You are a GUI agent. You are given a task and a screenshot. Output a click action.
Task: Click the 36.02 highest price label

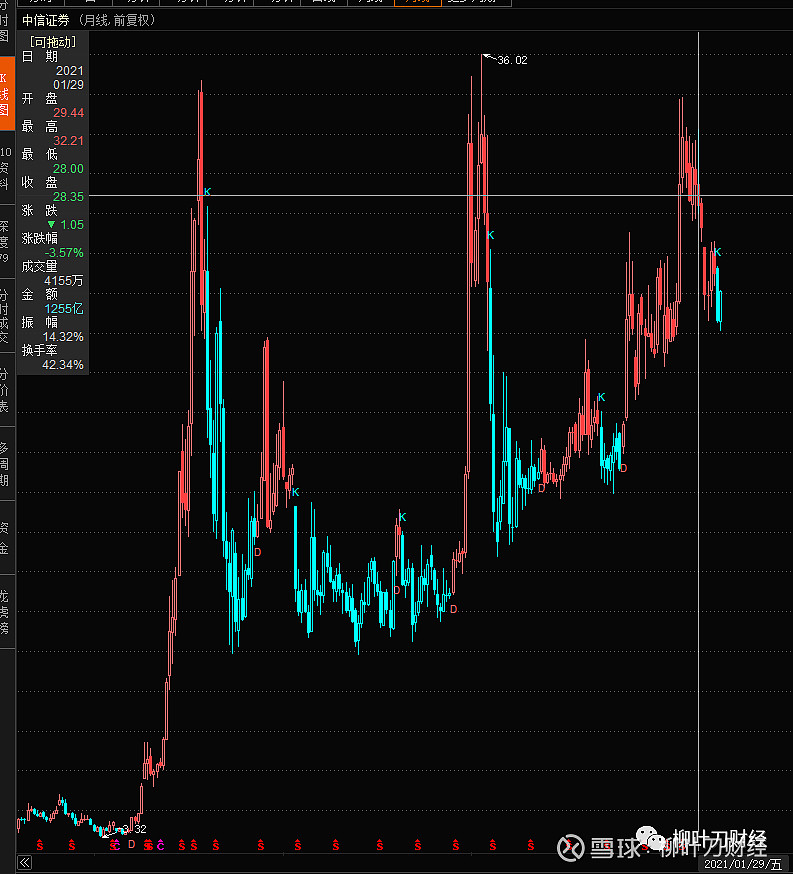pos(512,60)
